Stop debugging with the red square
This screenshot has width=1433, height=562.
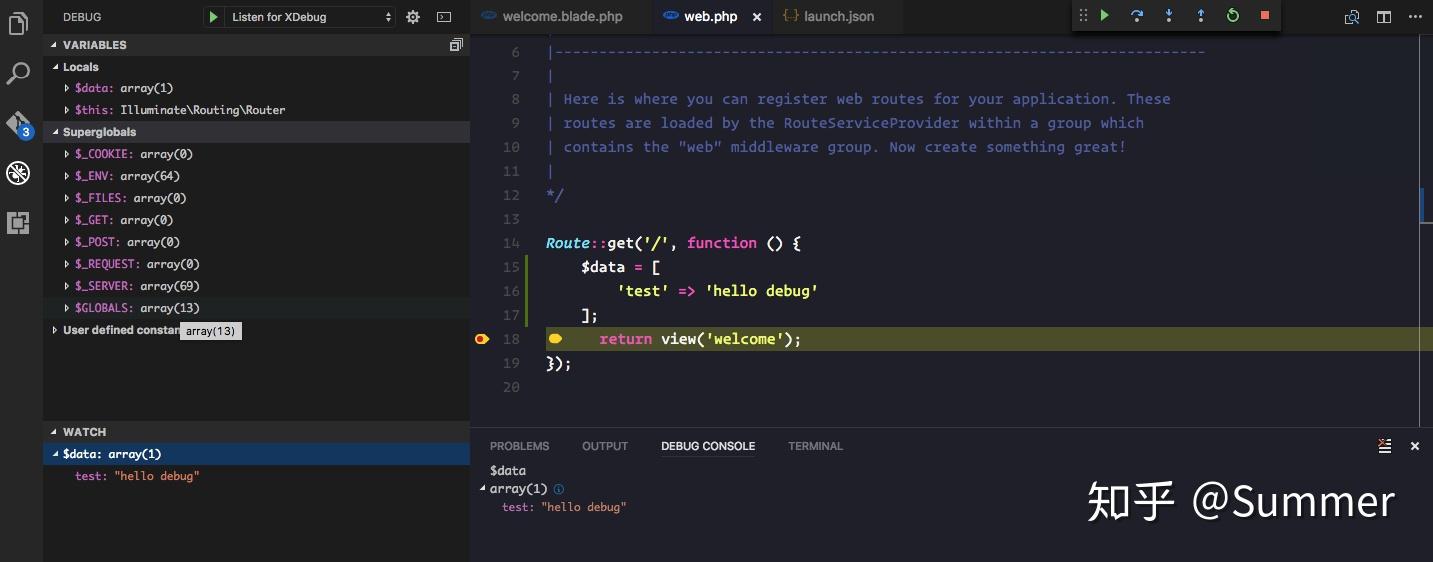coord(1265,16)
